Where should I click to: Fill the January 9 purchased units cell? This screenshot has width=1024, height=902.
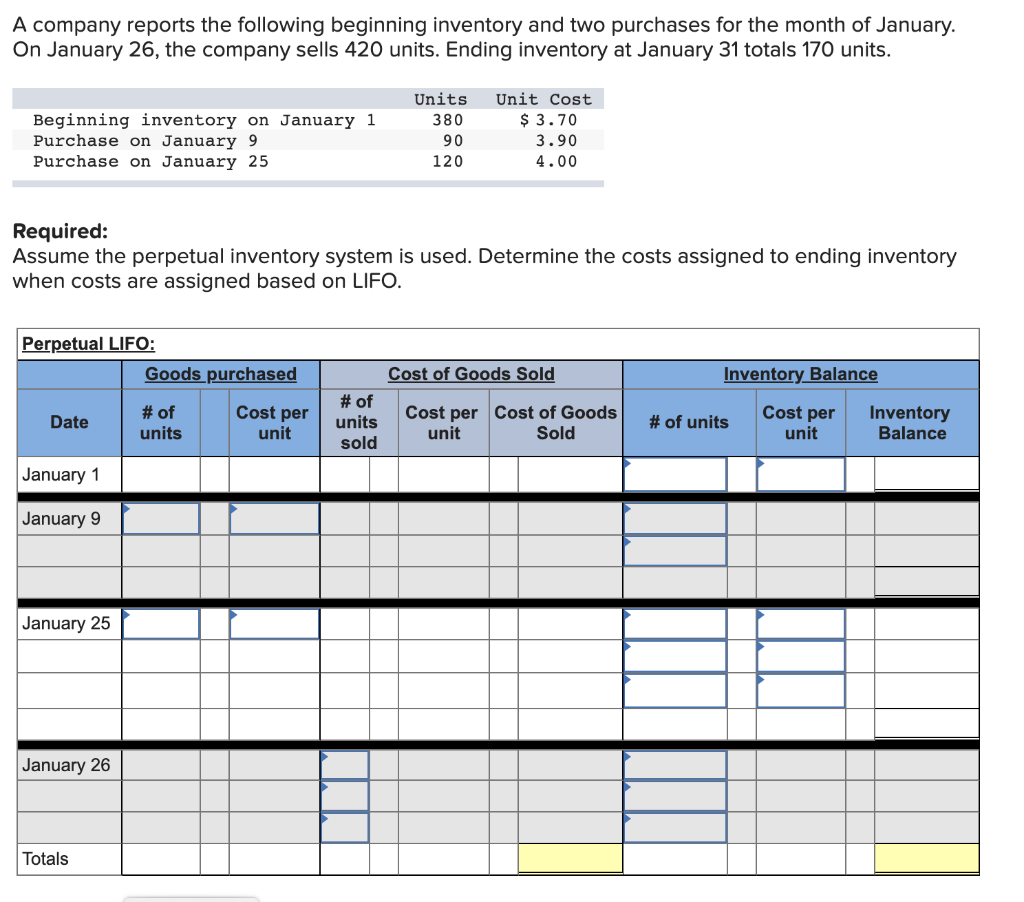point(161,518)
